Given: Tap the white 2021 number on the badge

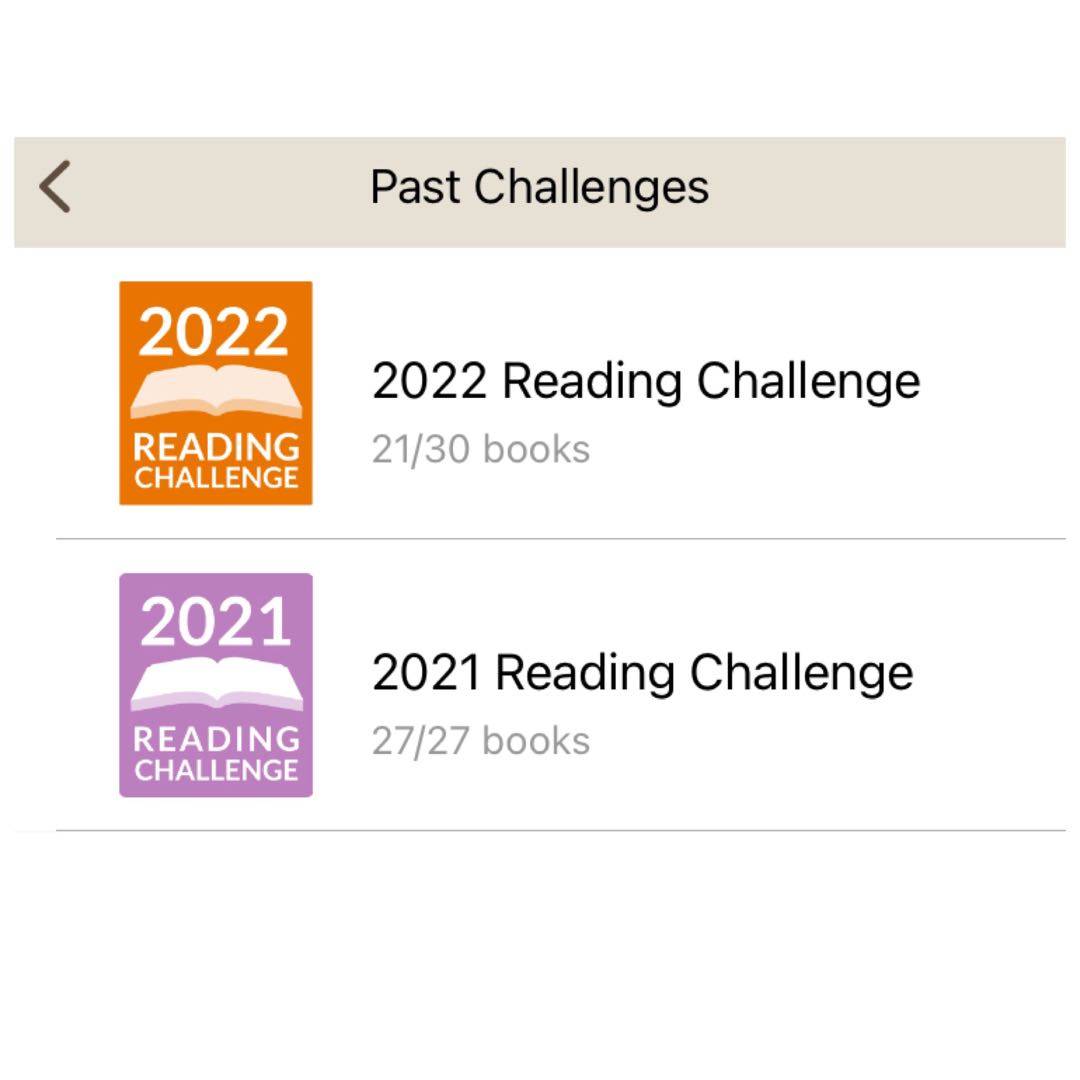Looking at the screenshot, I should [x=216, y=623].
